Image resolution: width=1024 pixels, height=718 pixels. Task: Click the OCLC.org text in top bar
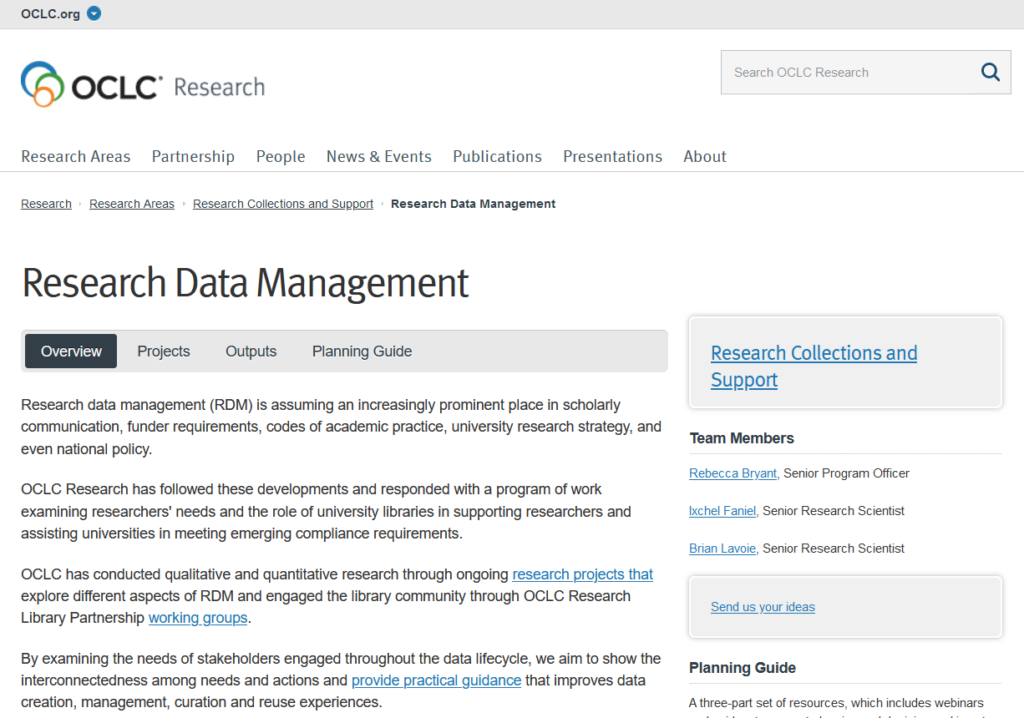(50, 14)
